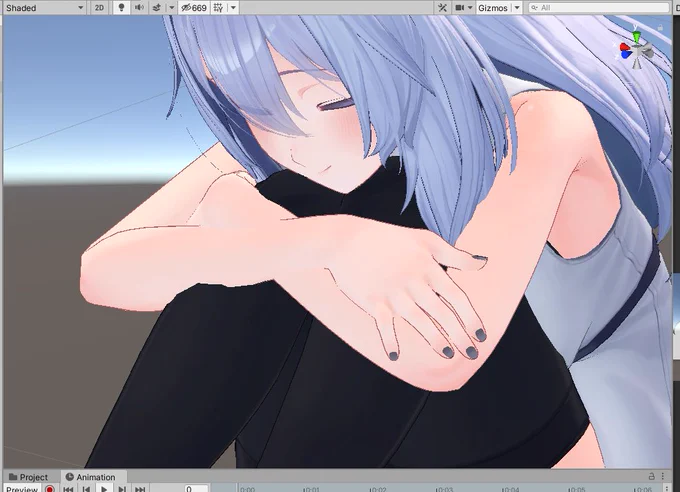680x492 pixels.
Task: Open the component editor tools icon
Action: pyautogui.click(x=442, y=8)
